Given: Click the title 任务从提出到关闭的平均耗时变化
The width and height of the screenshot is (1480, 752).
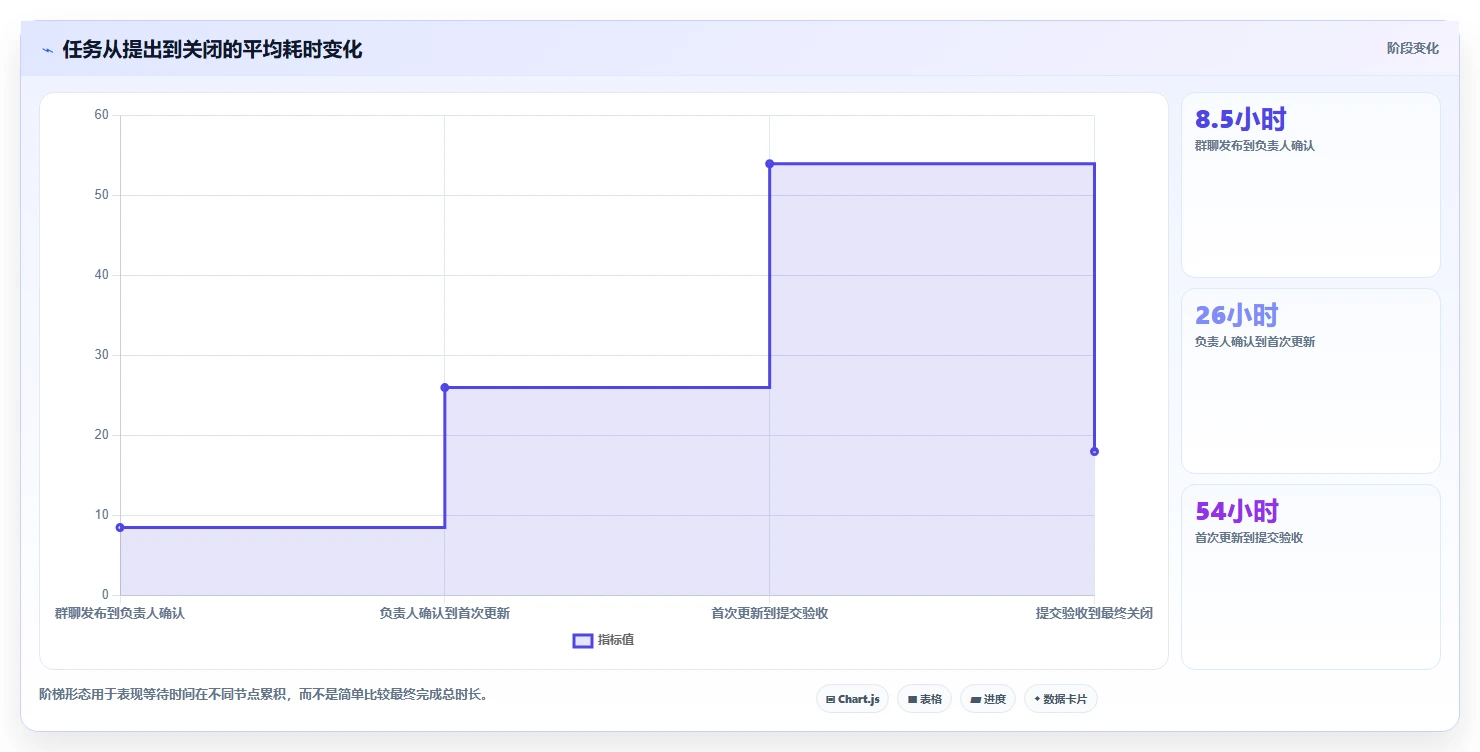Looking at the screenshot, I should (x=212, y=49).
